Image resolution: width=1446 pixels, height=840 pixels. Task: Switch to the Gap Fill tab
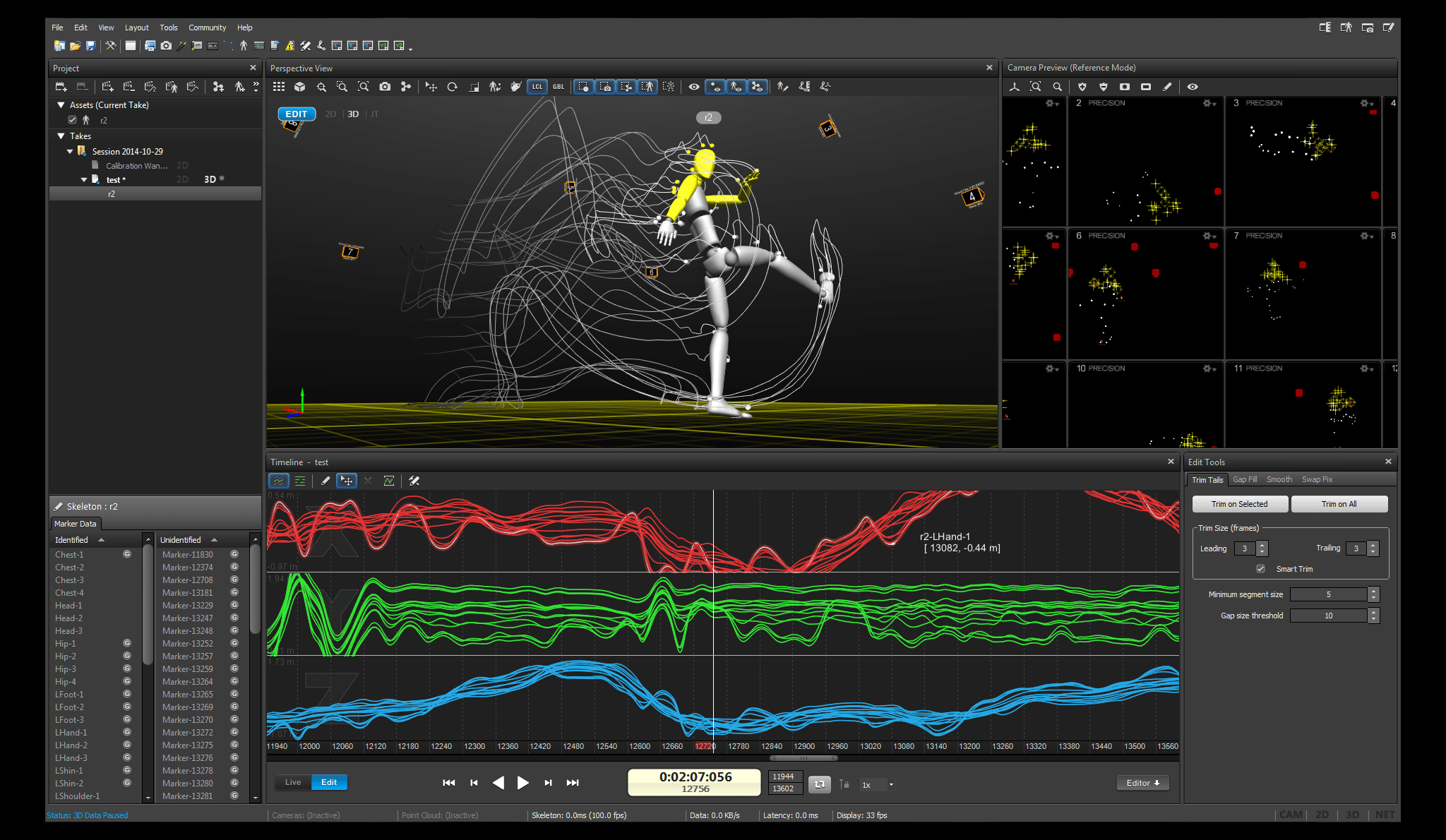tap(1244, 479)
